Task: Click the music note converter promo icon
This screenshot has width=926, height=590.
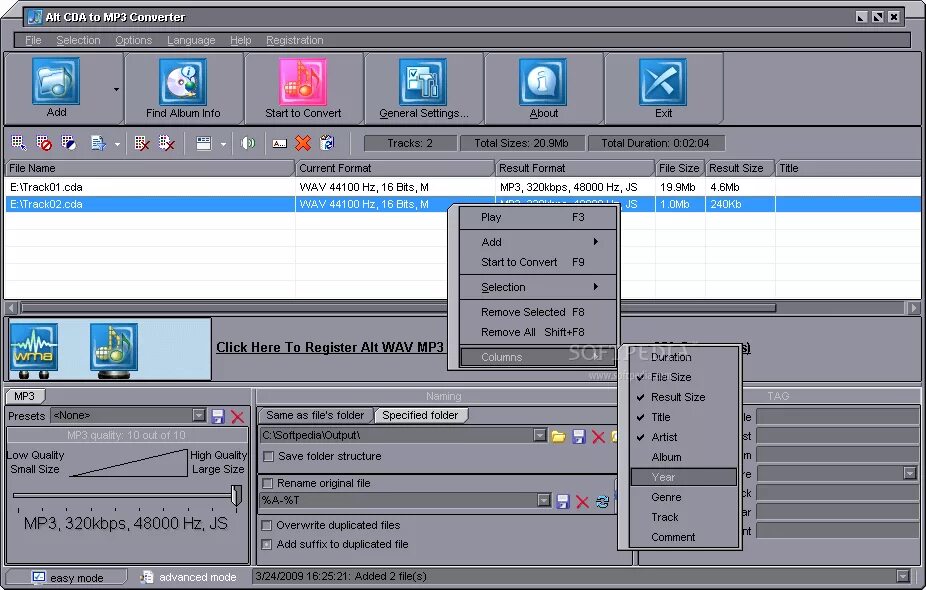Action: pyautogui.click(x=114, y=350)
